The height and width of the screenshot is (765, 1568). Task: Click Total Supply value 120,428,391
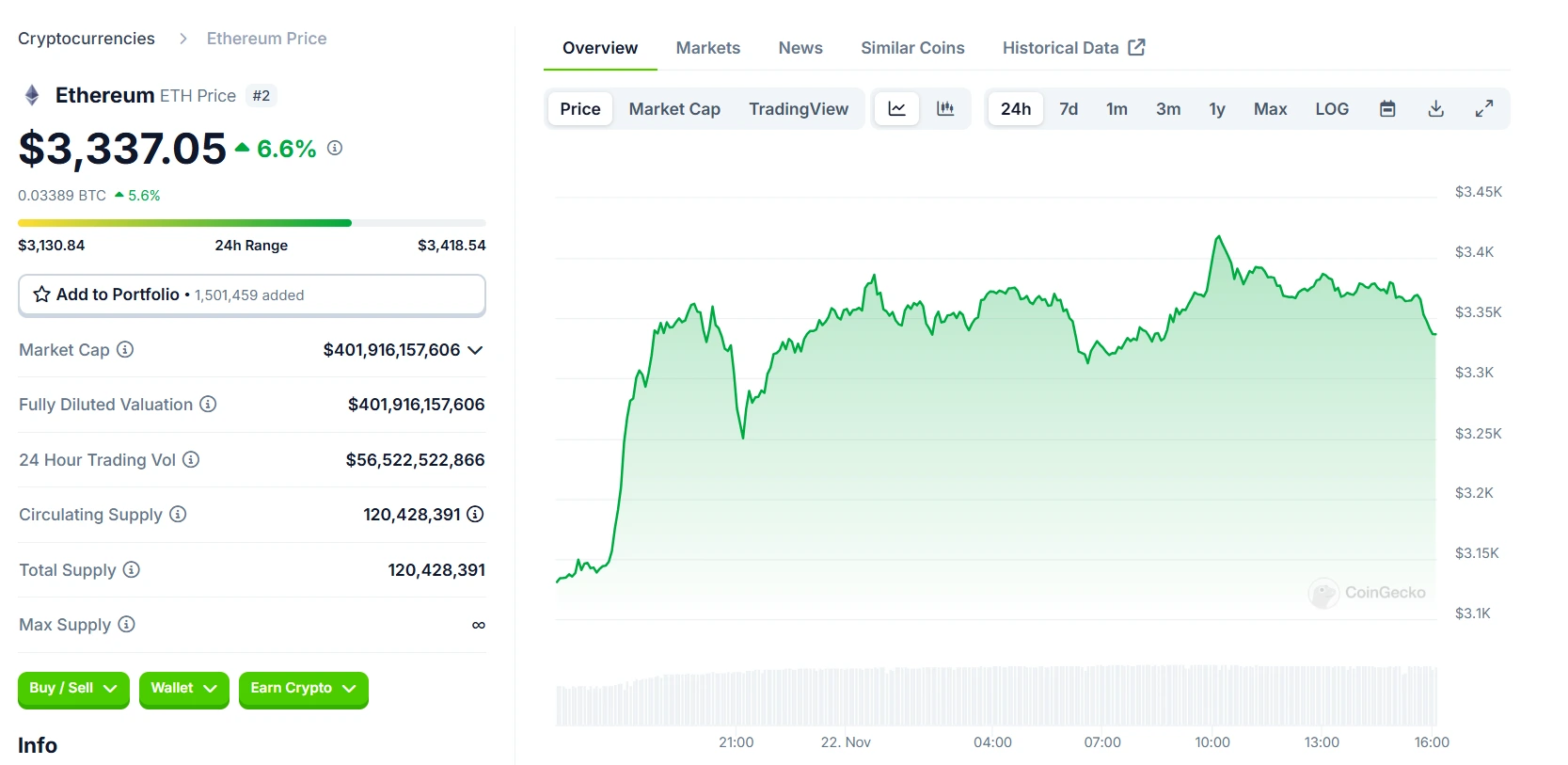click(x=436, y=570)
